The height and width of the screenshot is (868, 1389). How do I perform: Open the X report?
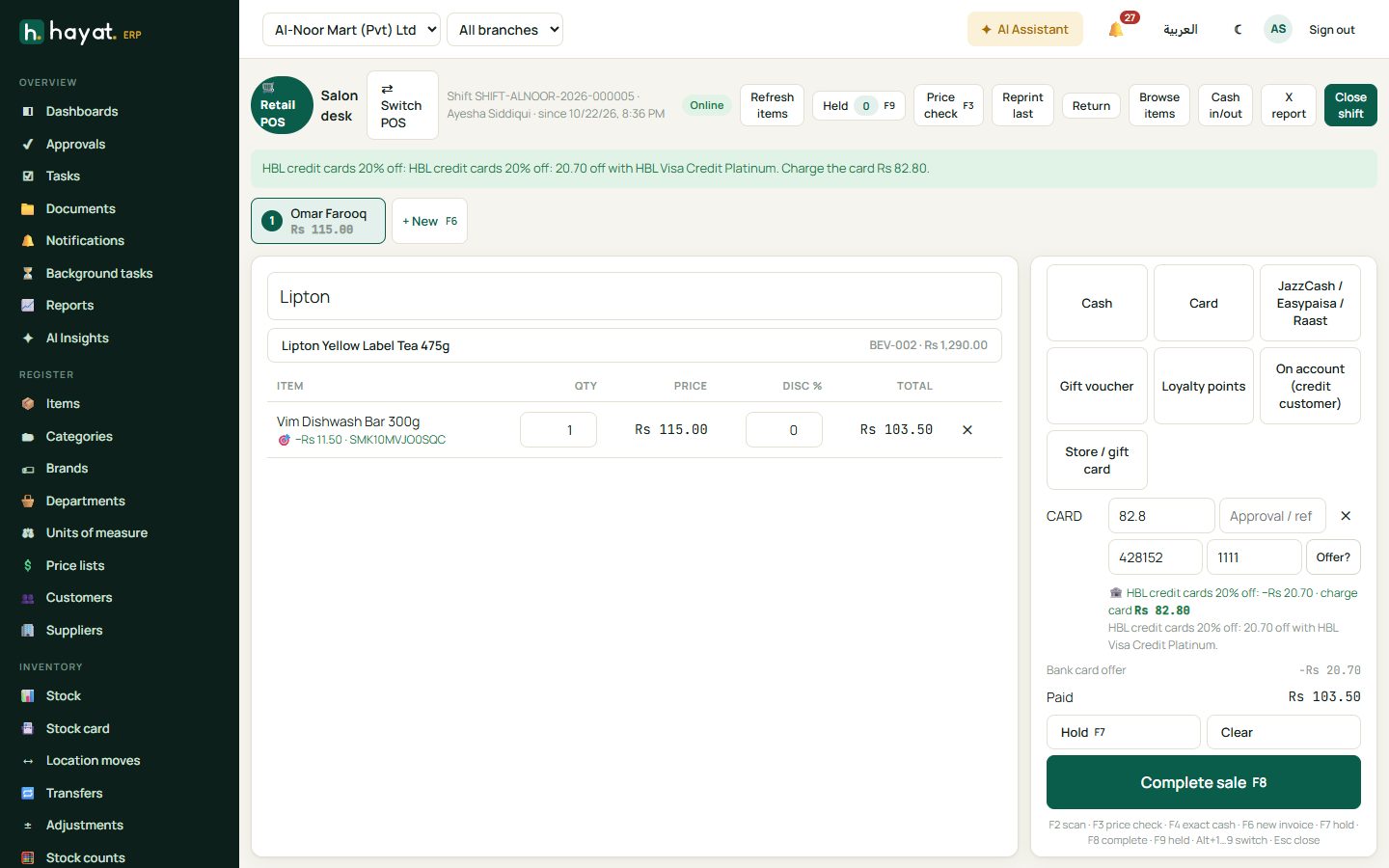click(x=1289, y=105)
